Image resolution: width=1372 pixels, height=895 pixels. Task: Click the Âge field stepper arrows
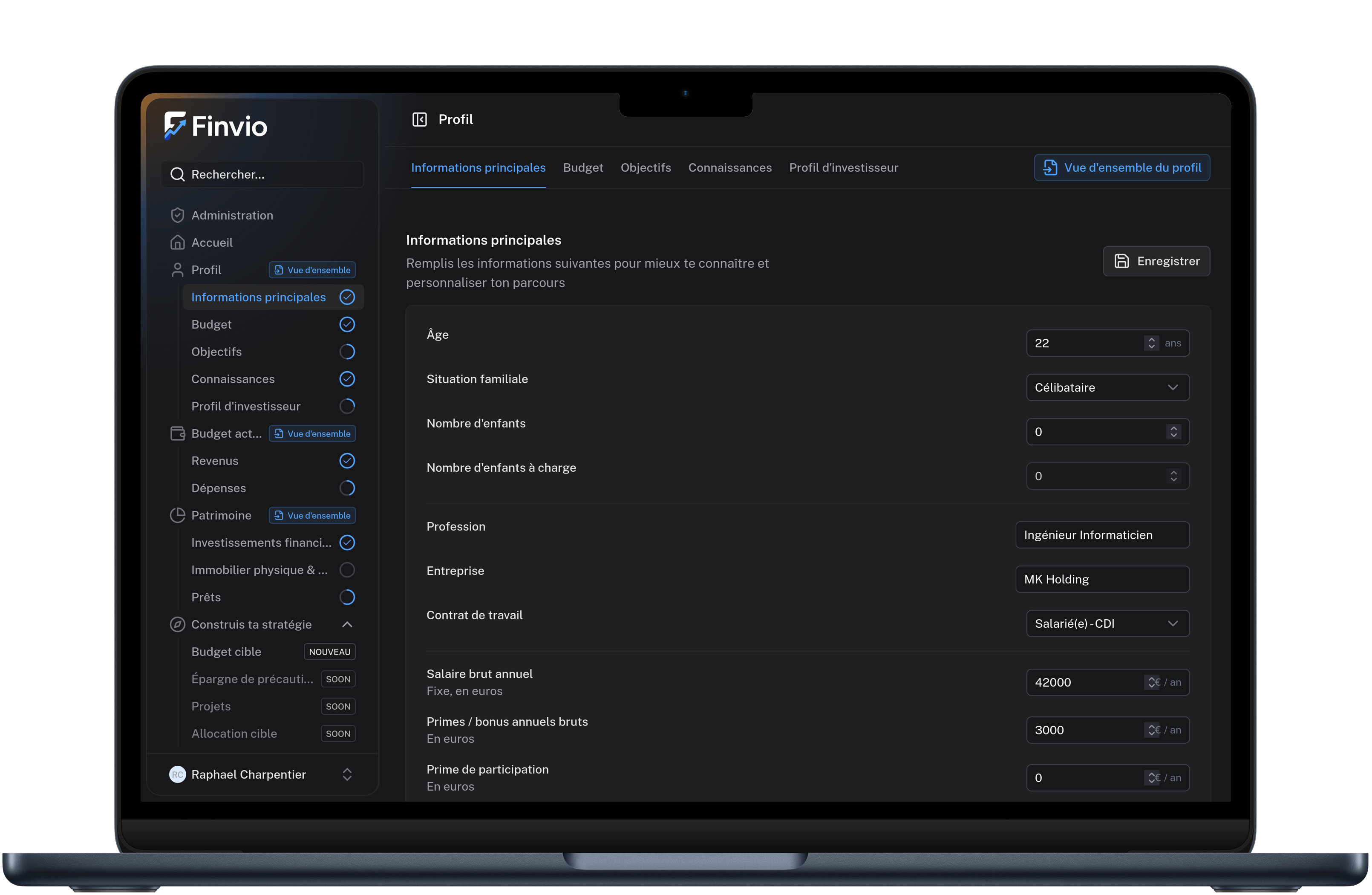pyautogui.click(x=1151, y=343)
